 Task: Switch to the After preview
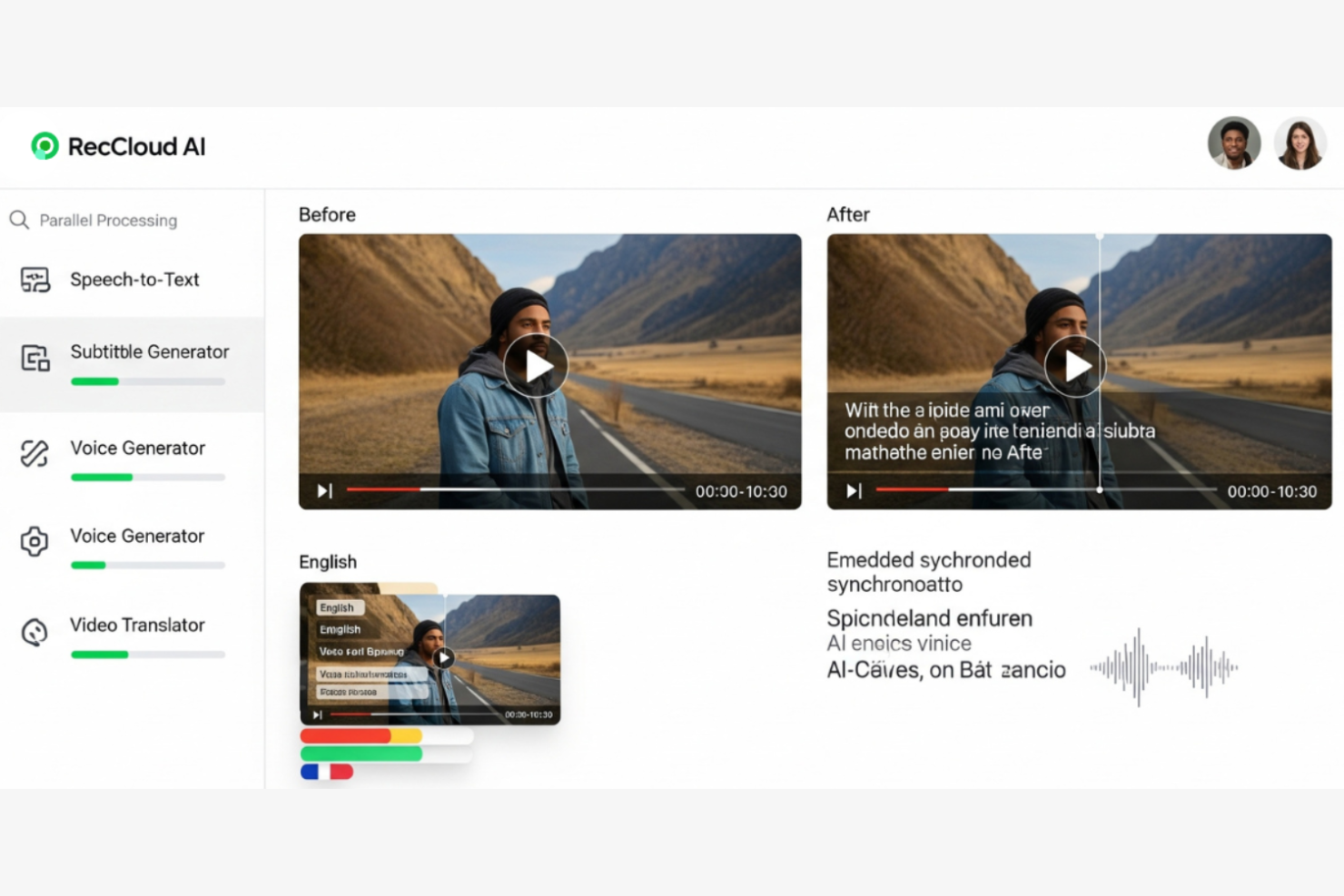848,214
